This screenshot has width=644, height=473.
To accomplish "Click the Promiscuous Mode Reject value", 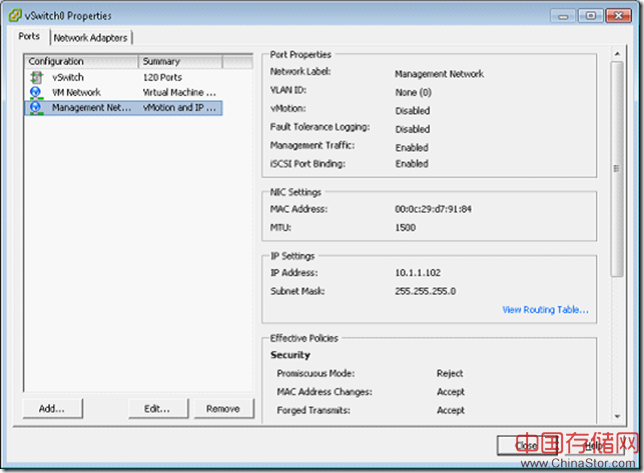I will [450, 373].
